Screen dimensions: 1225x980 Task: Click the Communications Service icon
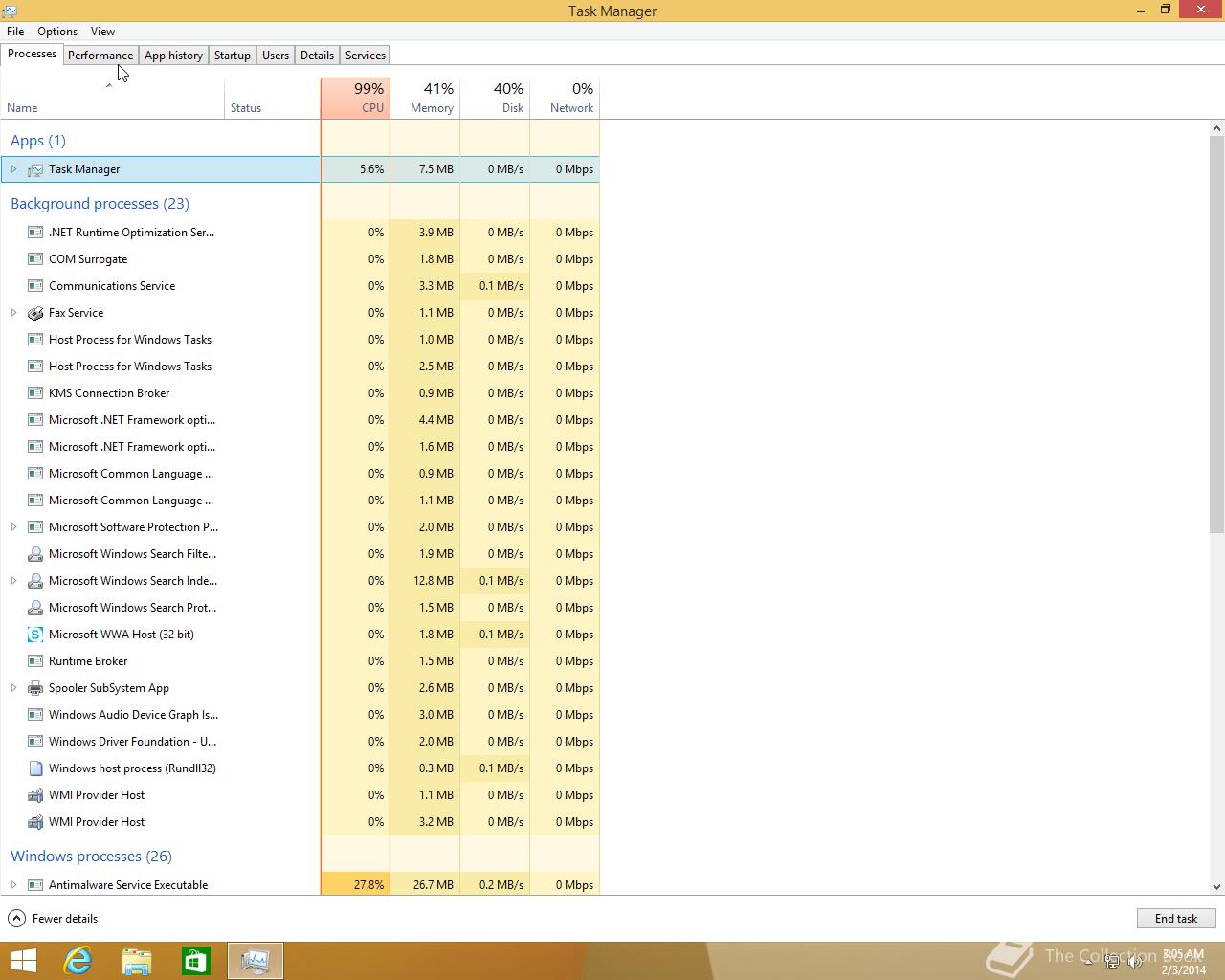[35, 286]
